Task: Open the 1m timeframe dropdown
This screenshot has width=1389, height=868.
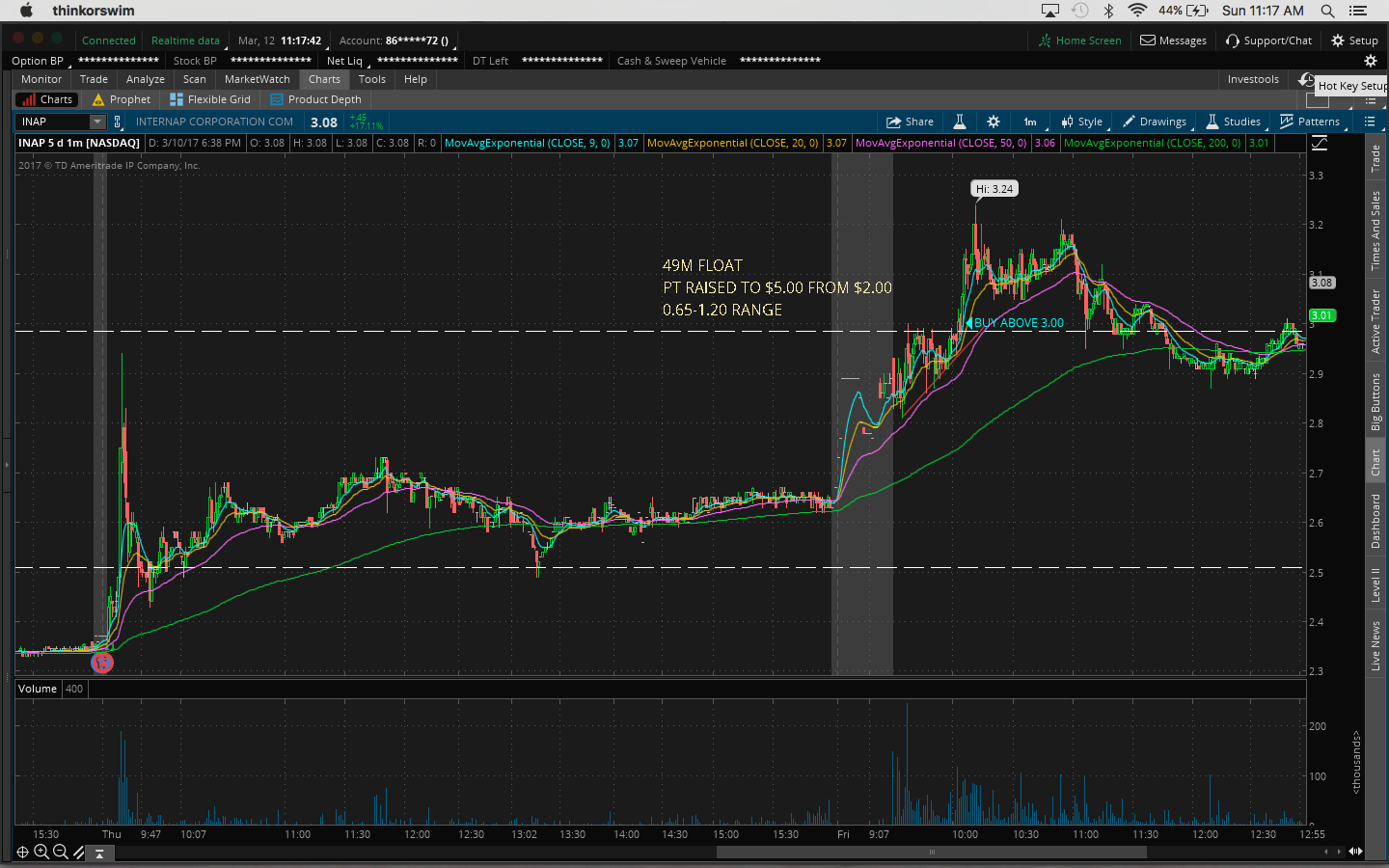Action: tap(1030, 122)
